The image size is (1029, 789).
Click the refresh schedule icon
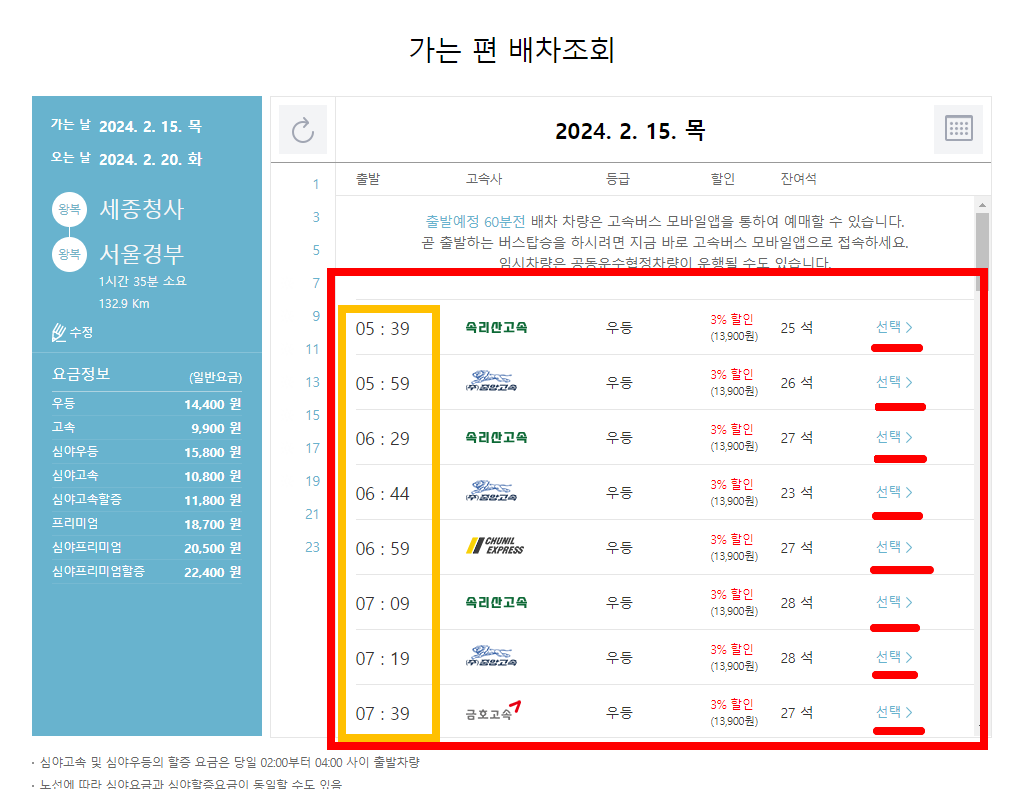(x=303, y=130)
